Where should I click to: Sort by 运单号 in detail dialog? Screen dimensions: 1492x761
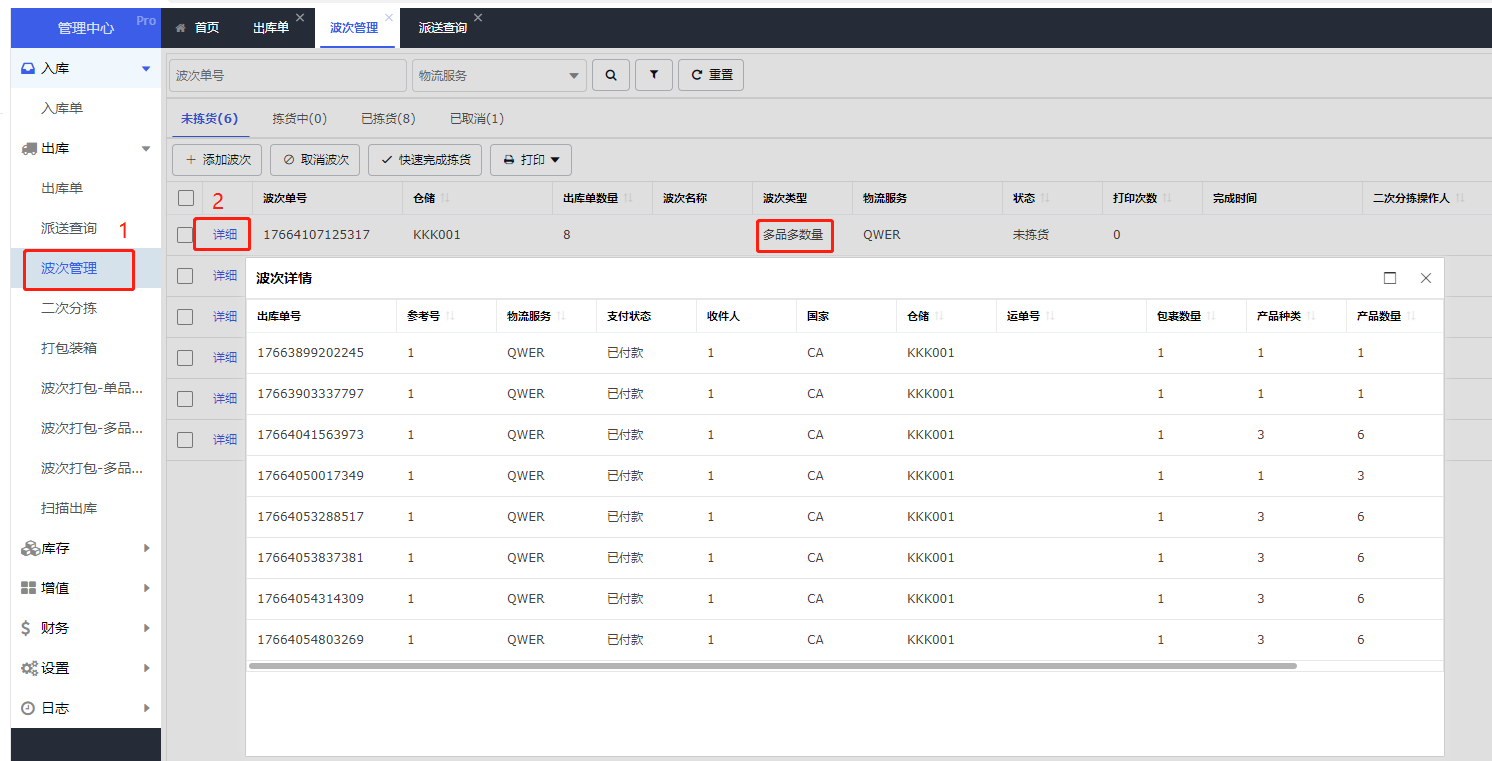tap(1050, 316)
